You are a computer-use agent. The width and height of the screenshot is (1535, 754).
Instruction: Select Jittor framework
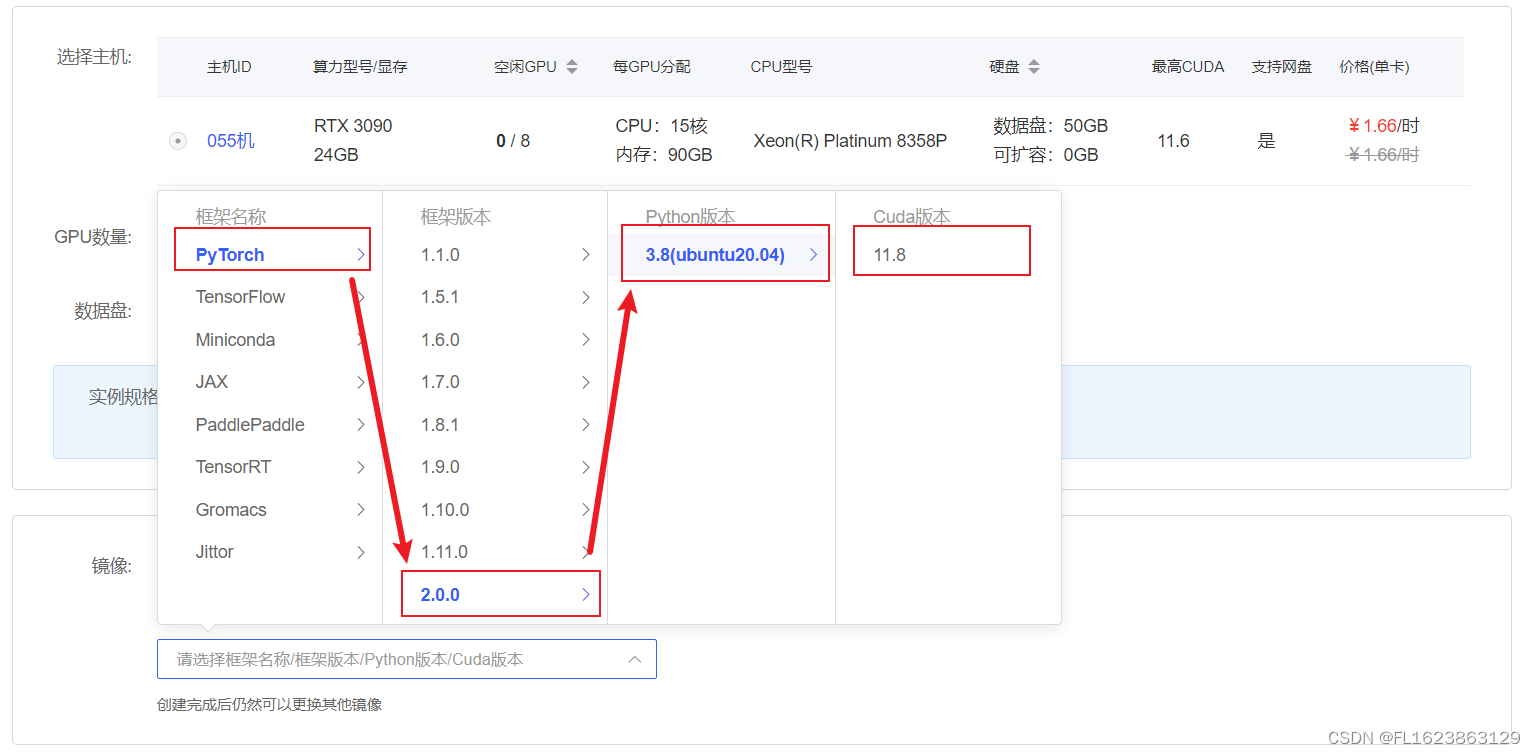pos(270,552)
